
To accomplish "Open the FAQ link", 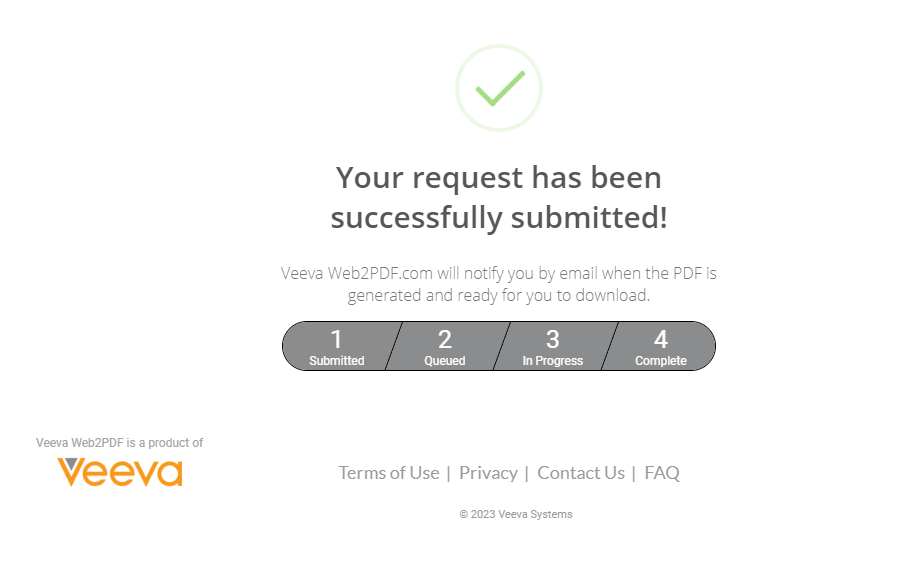I will 662,473.
